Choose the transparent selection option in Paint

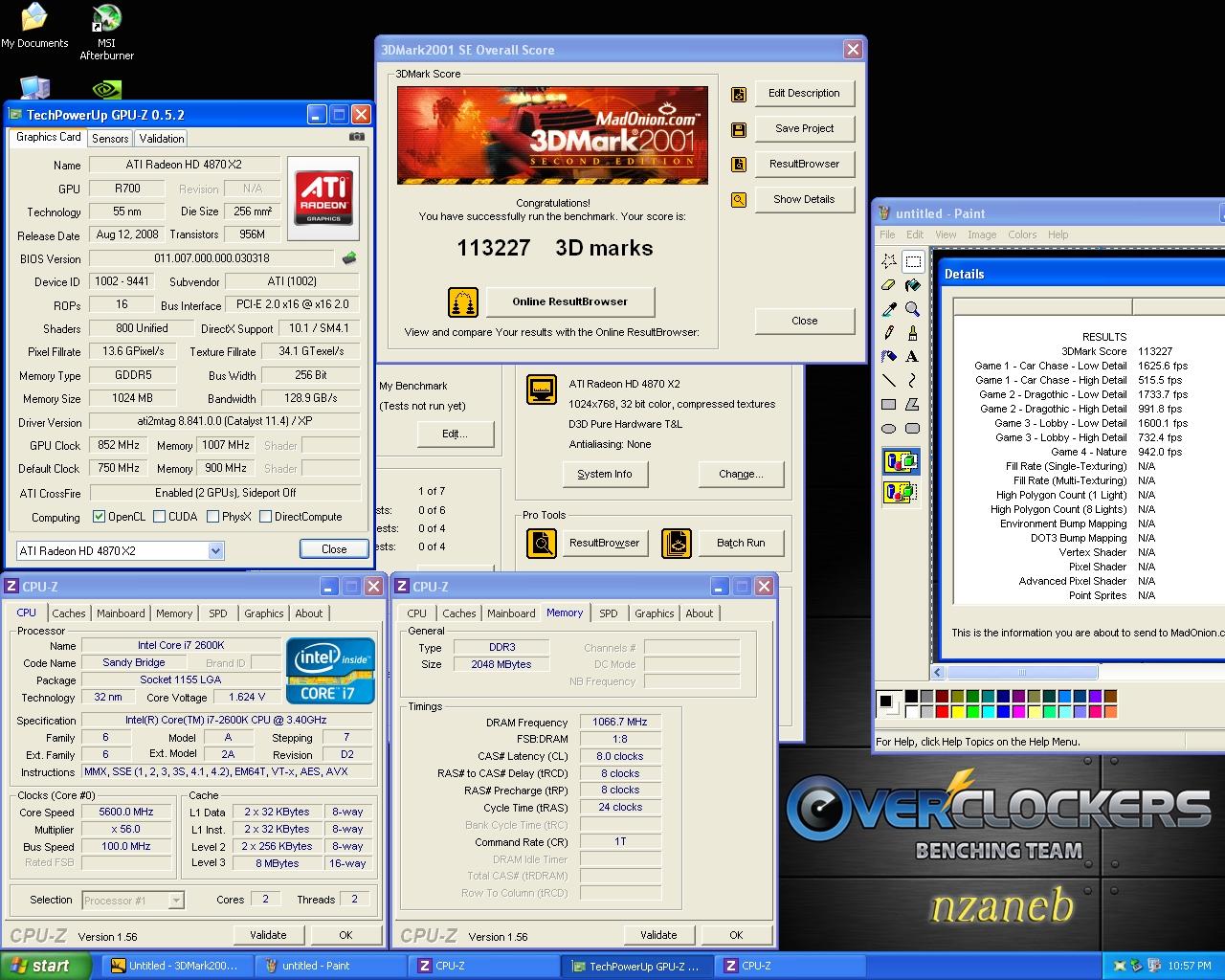(901, 493)
